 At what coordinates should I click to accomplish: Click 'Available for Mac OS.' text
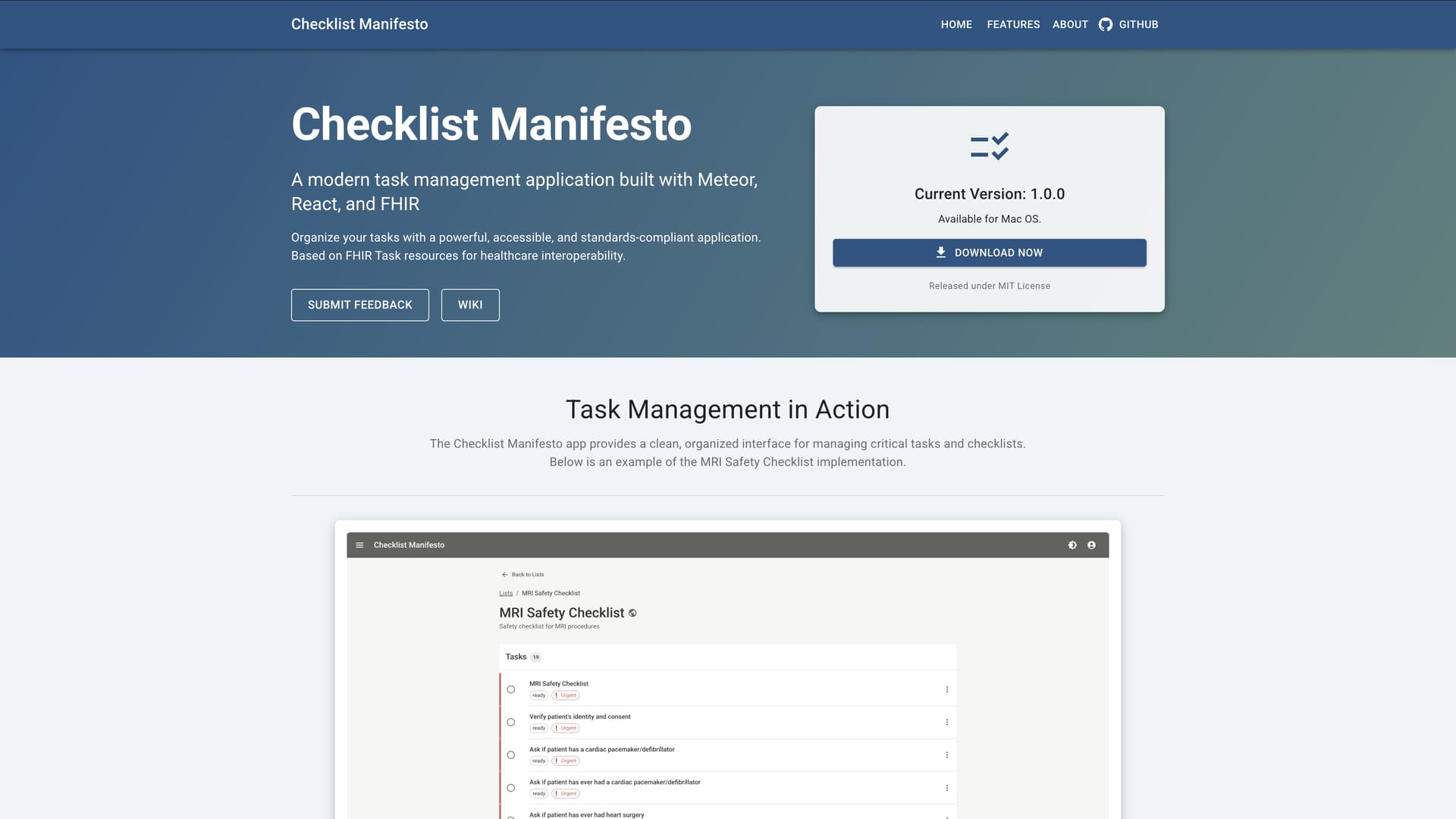[990, 219]
